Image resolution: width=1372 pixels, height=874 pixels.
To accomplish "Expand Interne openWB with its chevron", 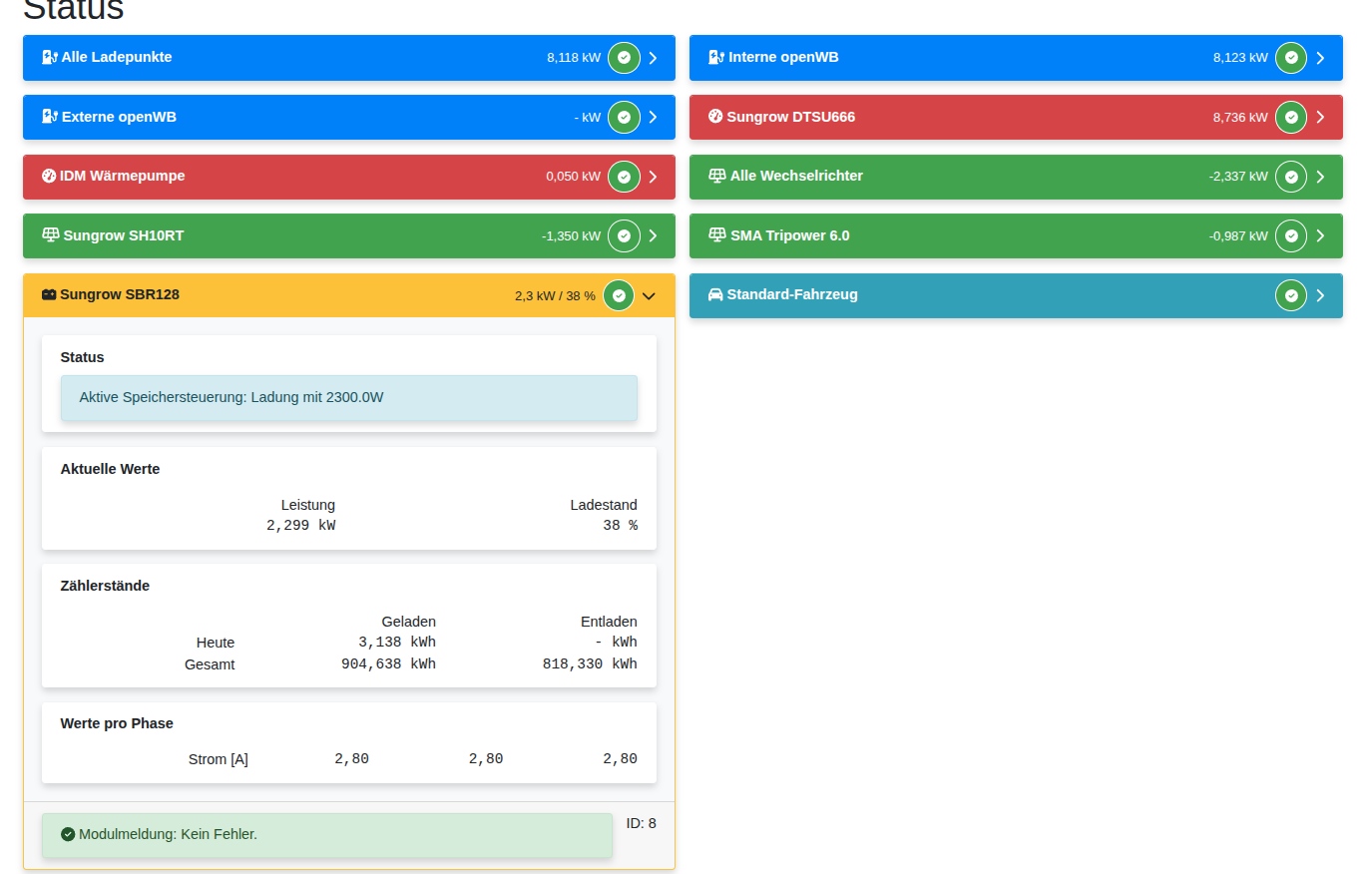I will coord(1320,58).
